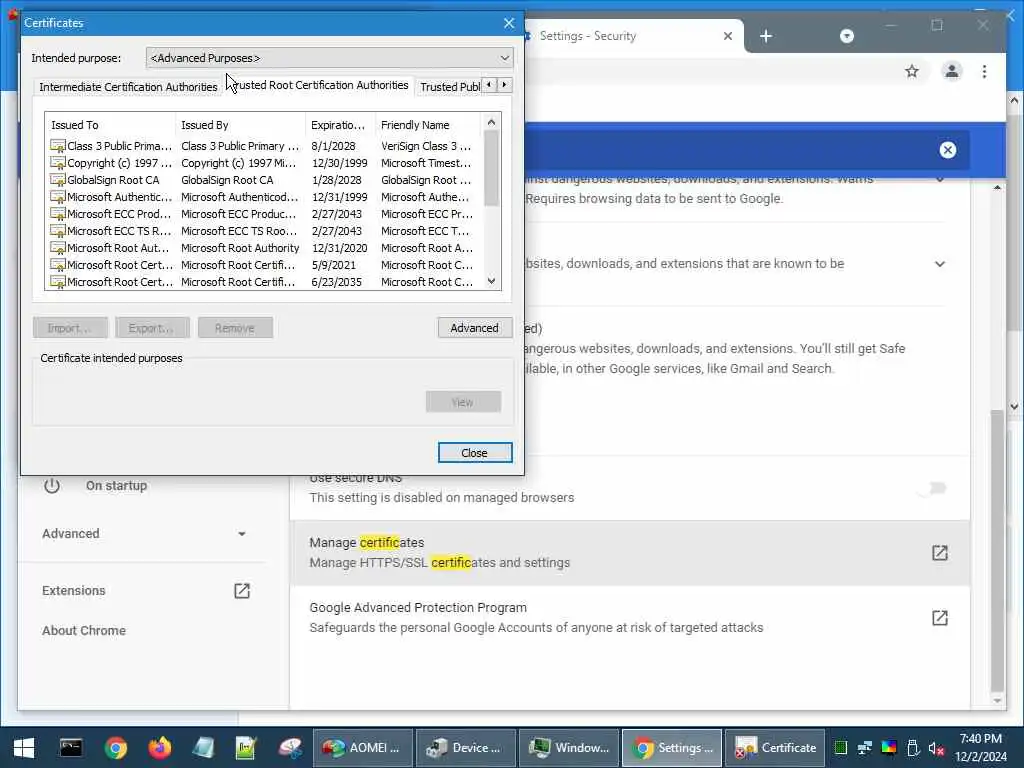Expand the Standard protection chevron in Chrome settings
The image size is (1024, 768).
940,264
